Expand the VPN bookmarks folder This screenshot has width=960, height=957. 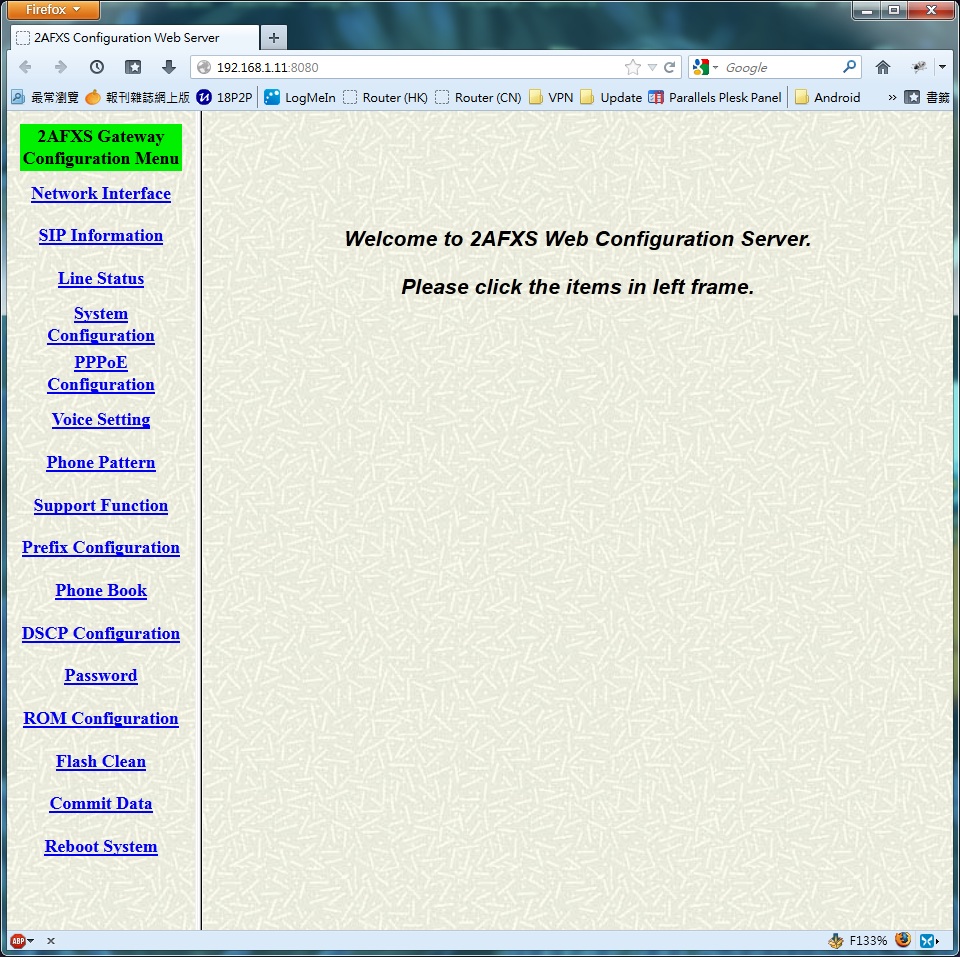click(551, 97)
